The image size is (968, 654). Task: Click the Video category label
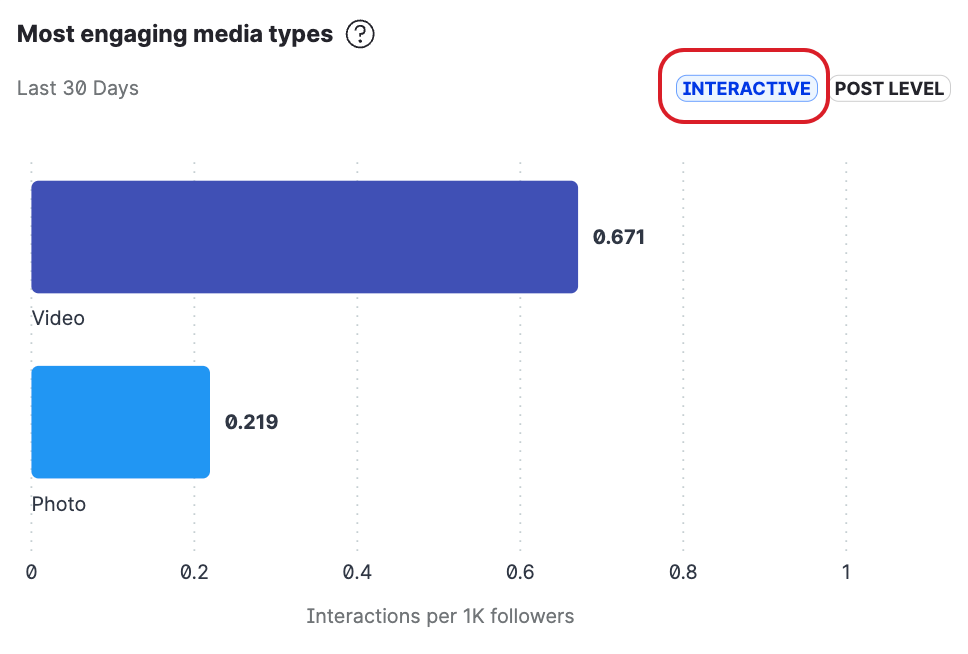click(x=58, y=319)
